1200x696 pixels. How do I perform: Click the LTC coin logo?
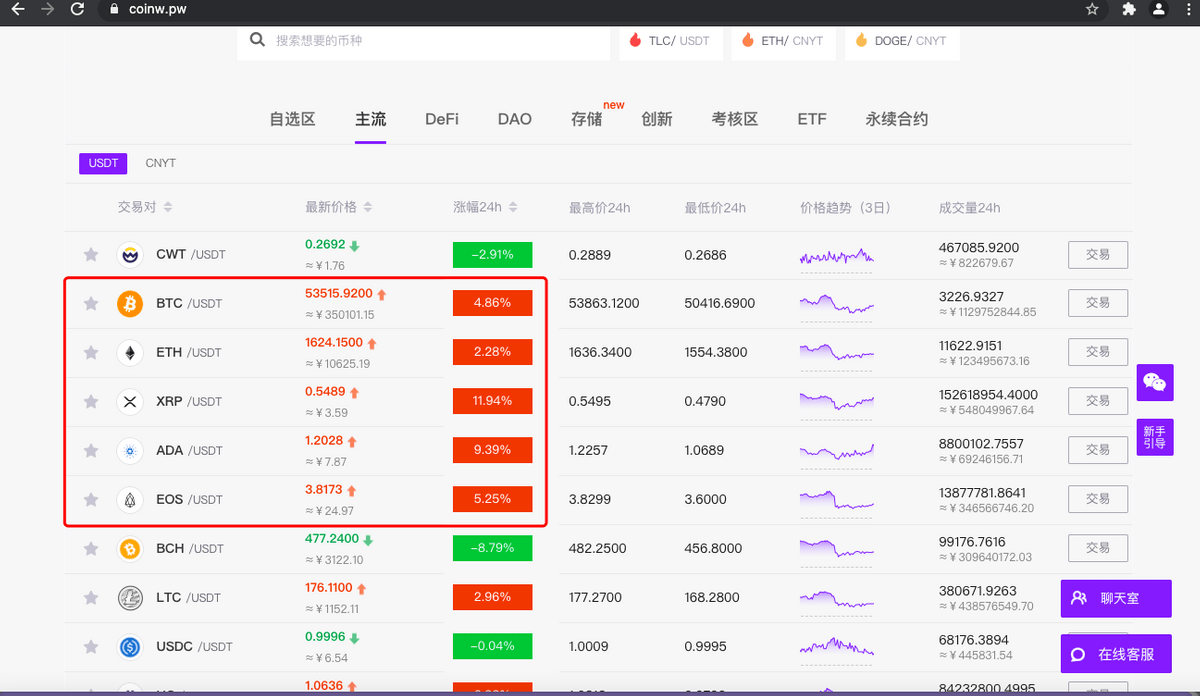click(x=130, y=597)
